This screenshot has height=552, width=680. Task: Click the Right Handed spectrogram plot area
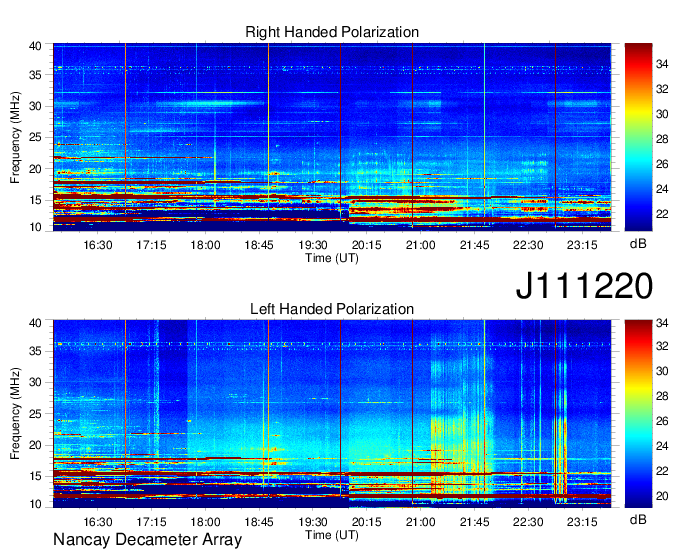click(332, 137)
